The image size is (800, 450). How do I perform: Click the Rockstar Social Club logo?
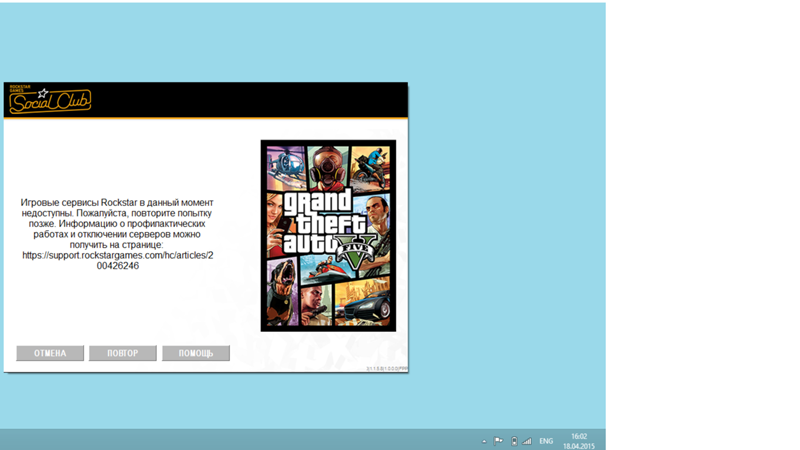tap(50, 100)
